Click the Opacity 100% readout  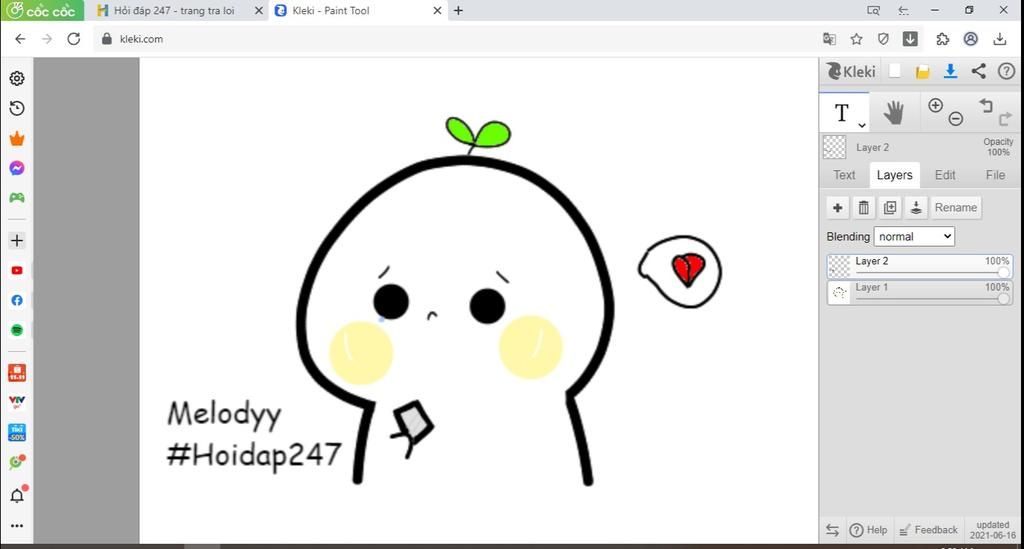pos(998,147)
